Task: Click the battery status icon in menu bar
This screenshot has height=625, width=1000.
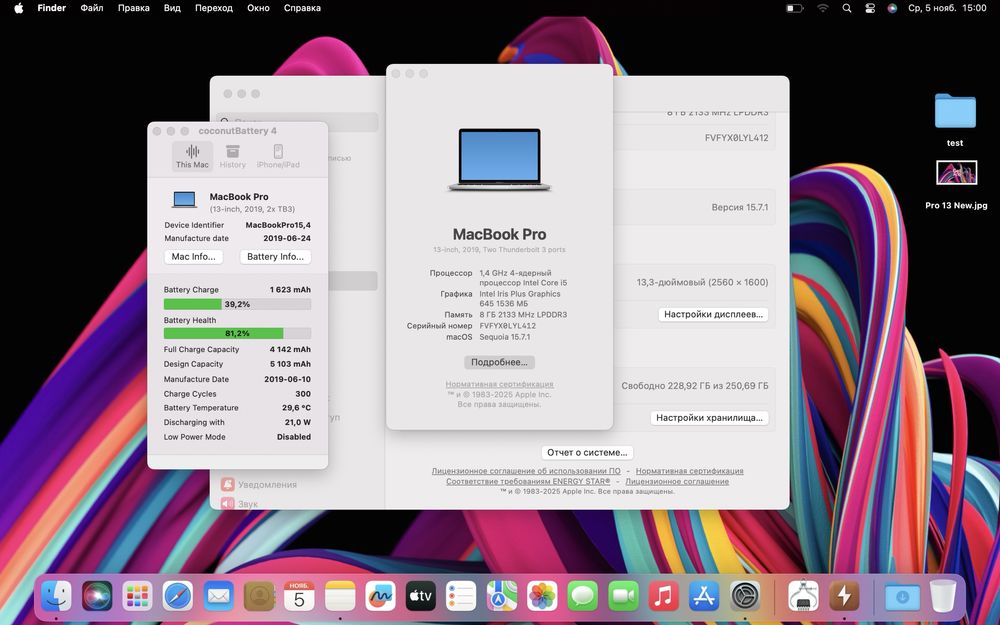Action: pyautogui.click(x=795, y=8)
